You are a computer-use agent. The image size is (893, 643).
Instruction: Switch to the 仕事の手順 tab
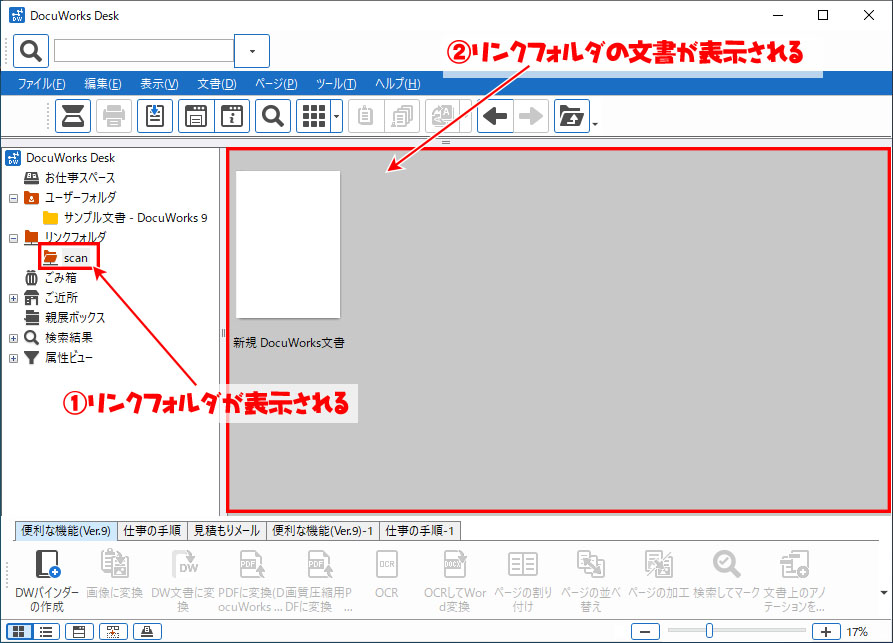(x=152, y=531)
